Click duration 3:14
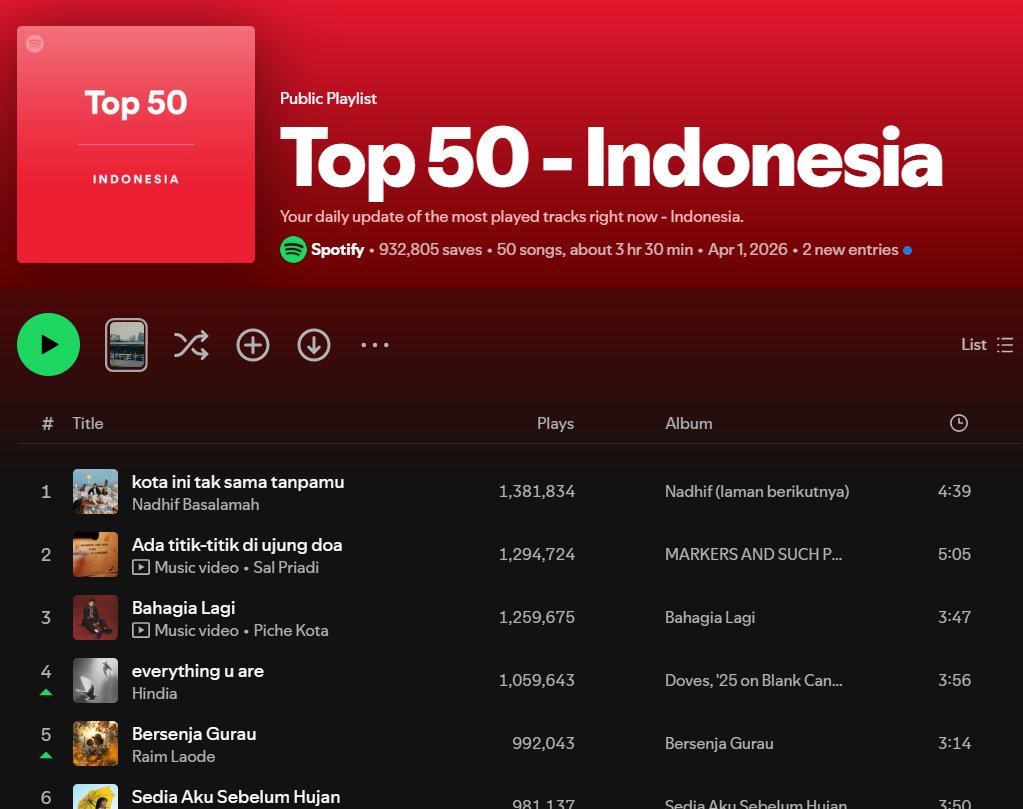 pos(954,743)
